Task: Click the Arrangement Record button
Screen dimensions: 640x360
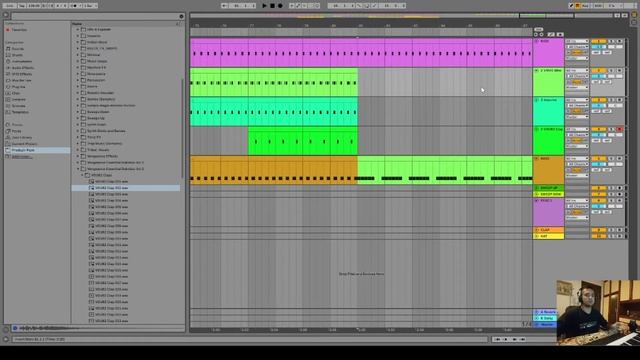Action: [280, 6]
